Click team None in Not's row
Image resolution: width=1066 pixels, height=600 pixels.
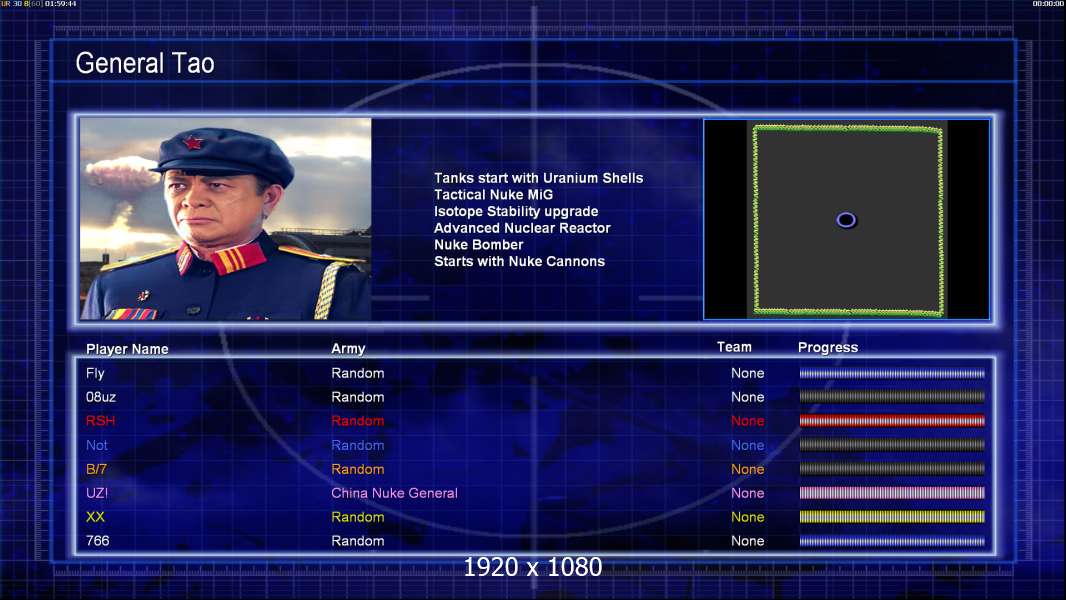(x=748, y=445)
